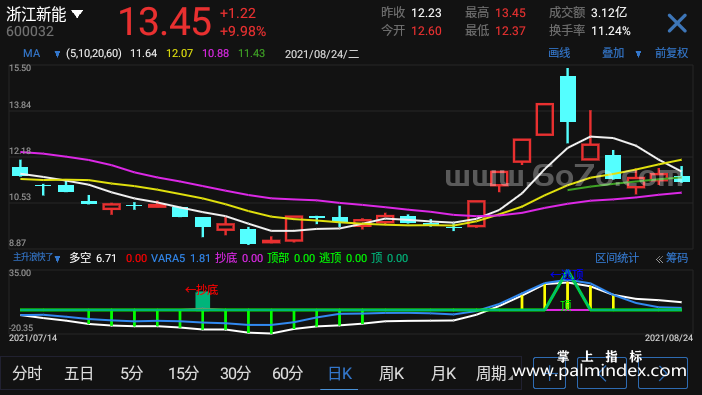
Task: Show the 筹码 chip distribution panel
Action: 672,258
